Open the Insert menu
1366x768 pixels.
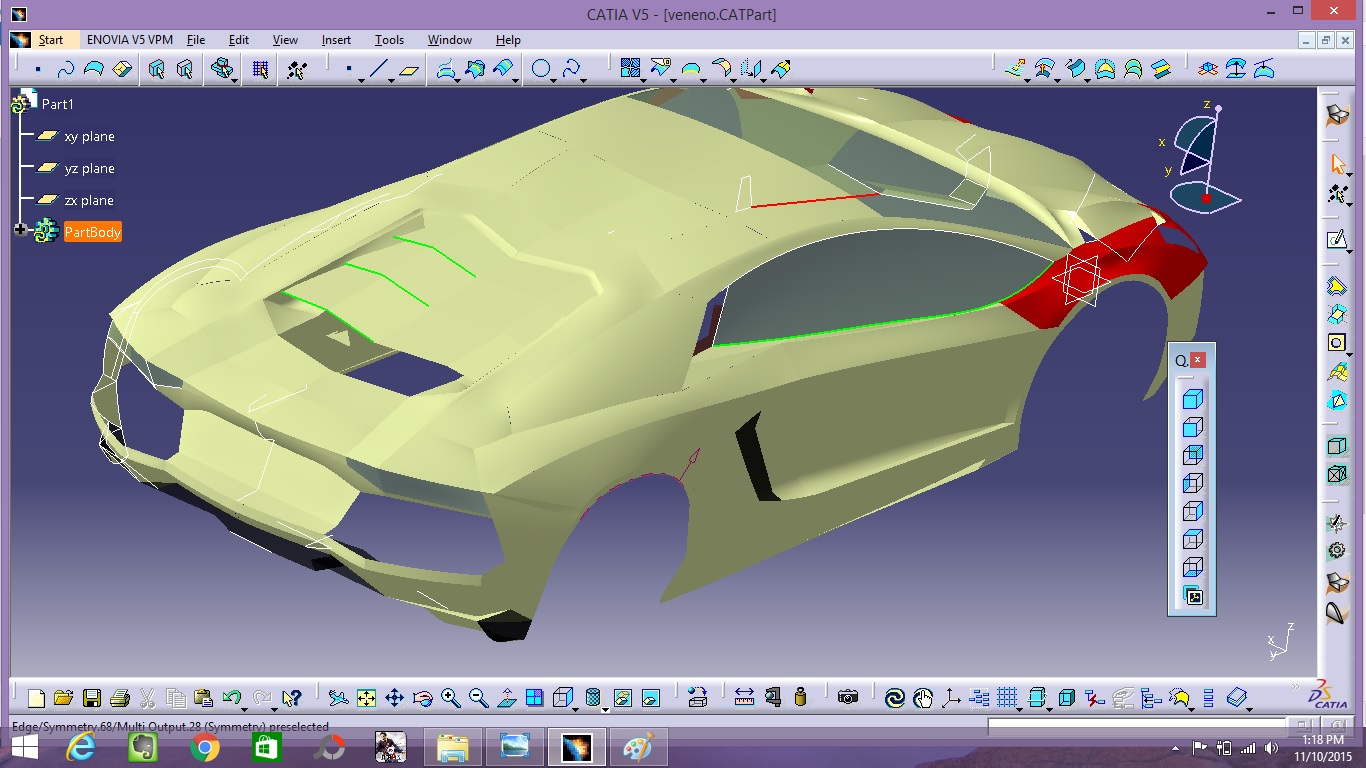click(336, 40)
